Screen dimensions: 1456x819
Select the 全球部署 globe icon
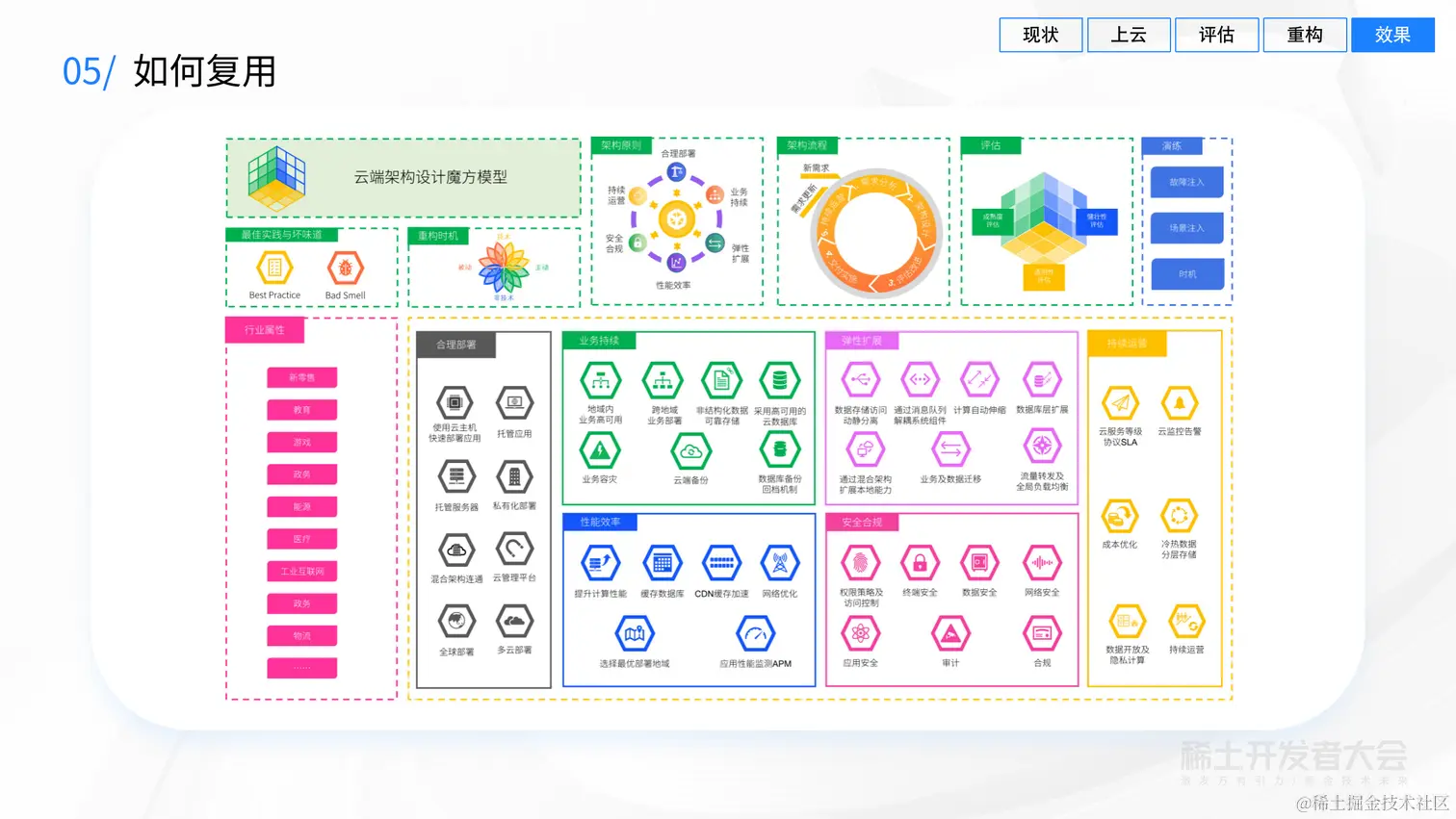point(456,621)
